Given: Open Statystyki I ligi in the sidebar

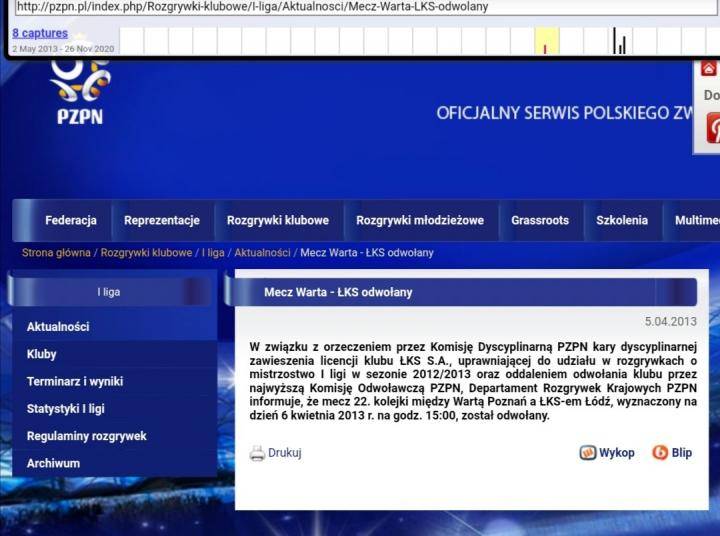Looking at the screenshot, I should click(x=66, y=409).
